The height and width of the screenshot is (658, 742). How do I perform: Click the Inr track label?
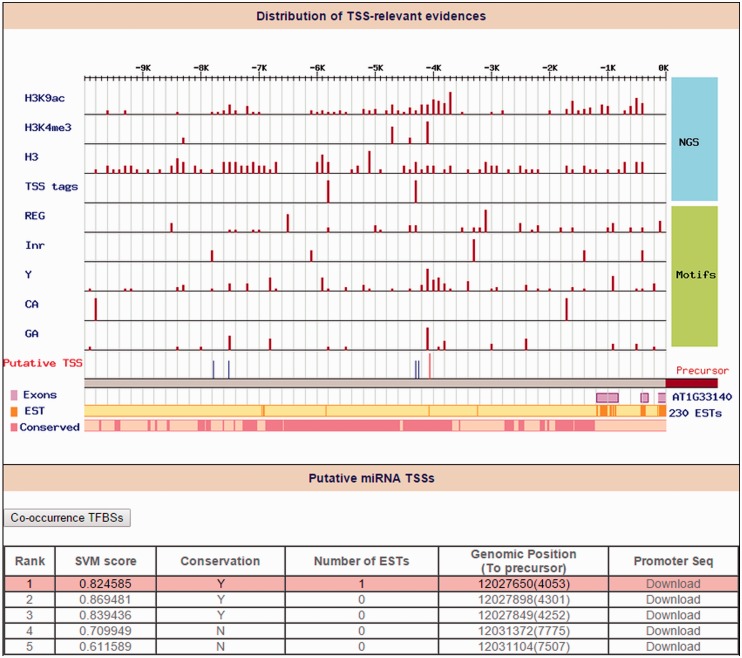35,246
